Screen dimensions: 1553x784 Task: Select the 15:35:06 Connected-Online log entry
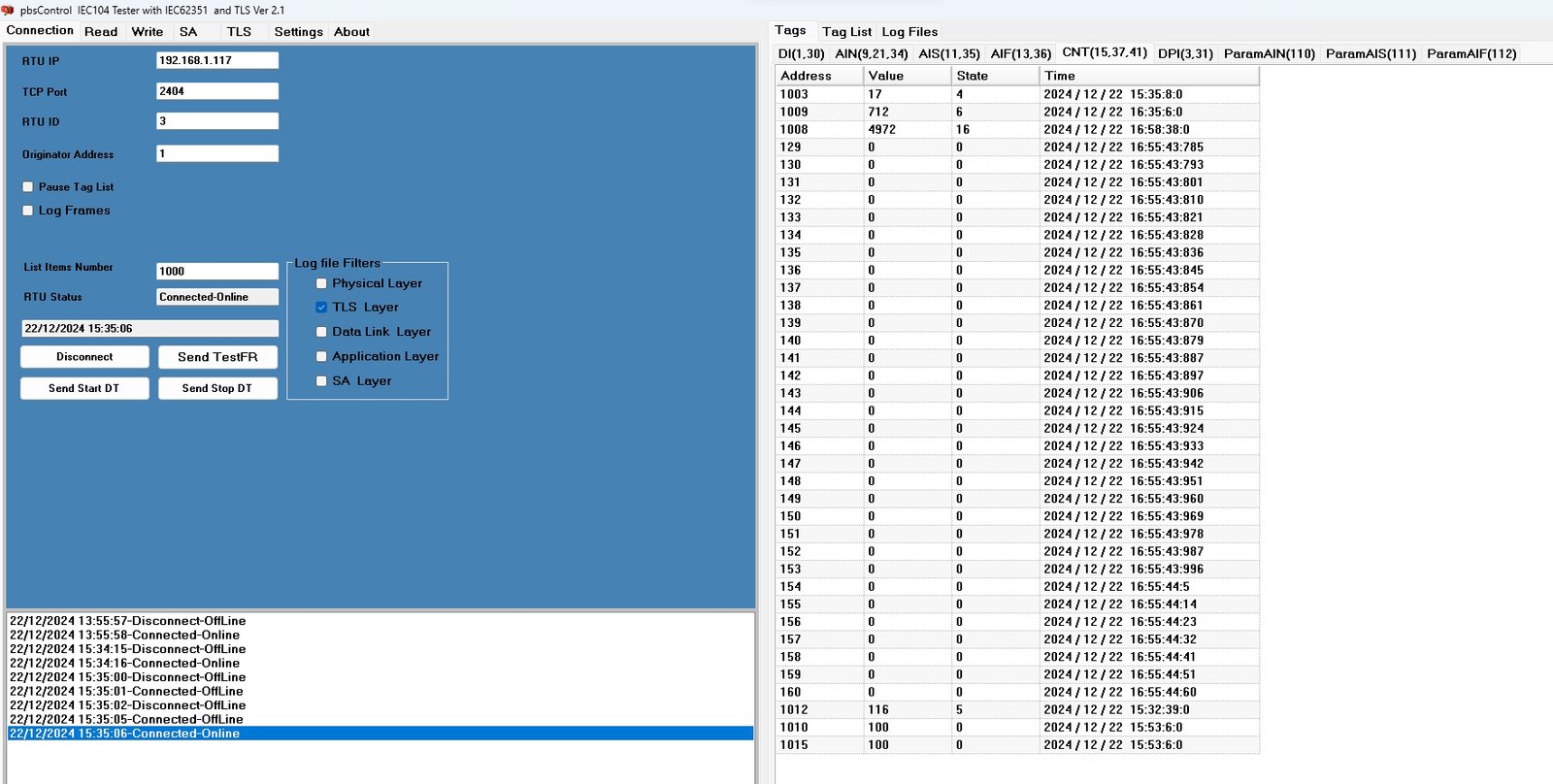(124, 734)
